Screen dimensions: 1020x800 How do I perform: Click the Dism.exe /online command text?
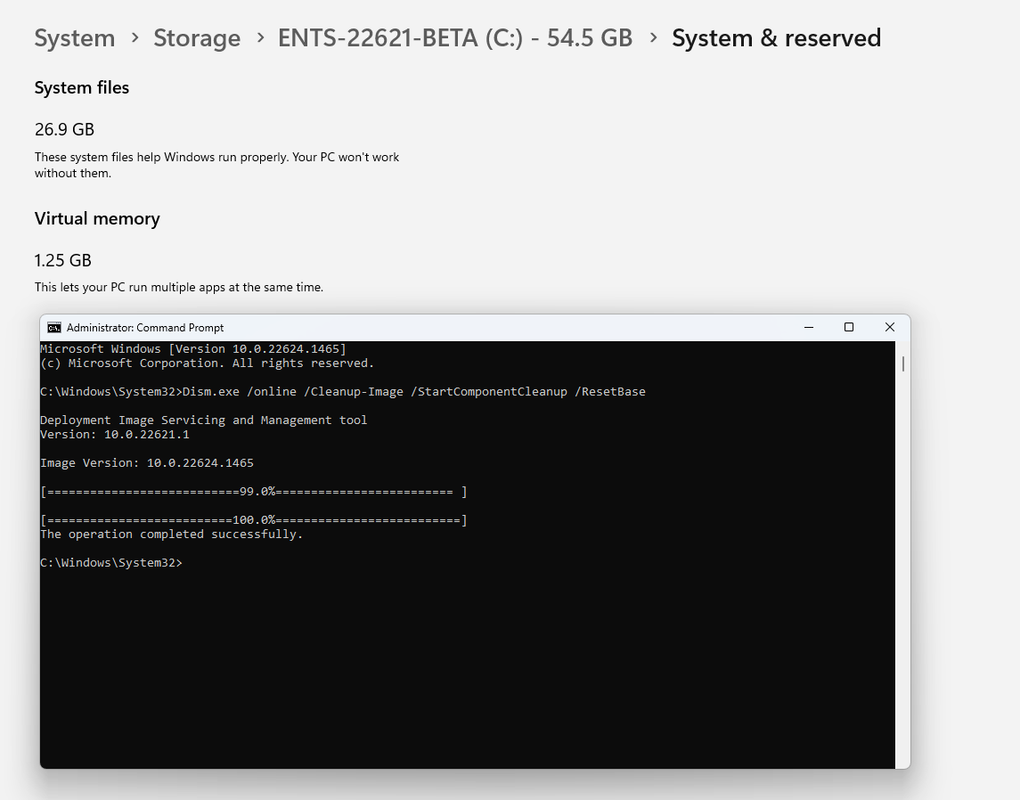click(414, 392)
